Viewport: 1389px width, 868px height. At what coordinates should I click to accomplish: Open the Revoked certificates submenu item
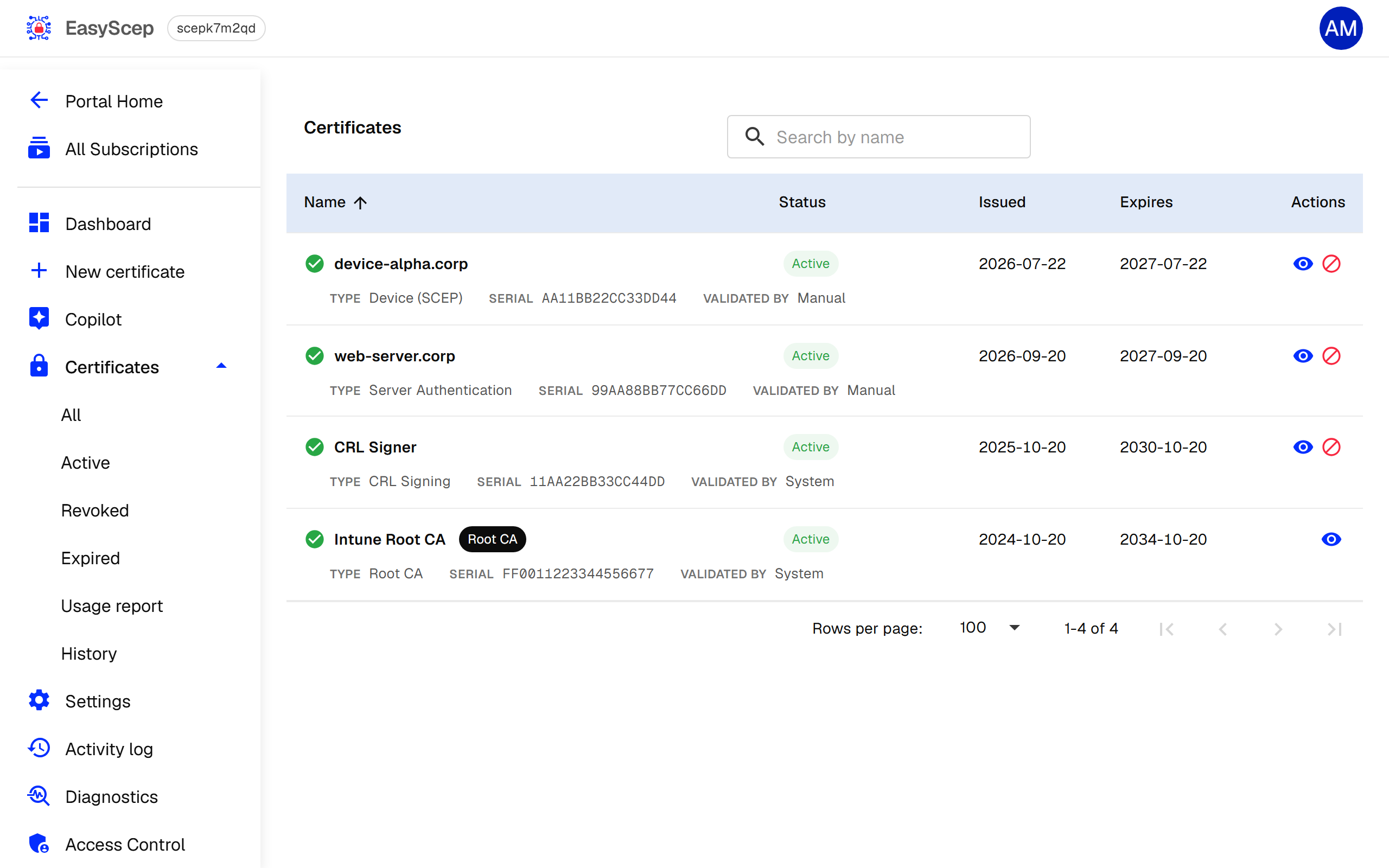point(95,510)
